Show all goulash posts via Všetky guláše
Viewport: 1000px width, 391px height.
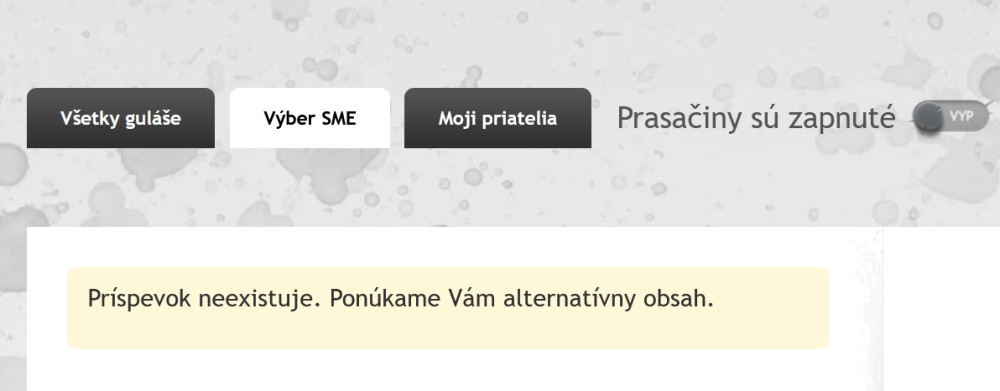tap(121, 118)
